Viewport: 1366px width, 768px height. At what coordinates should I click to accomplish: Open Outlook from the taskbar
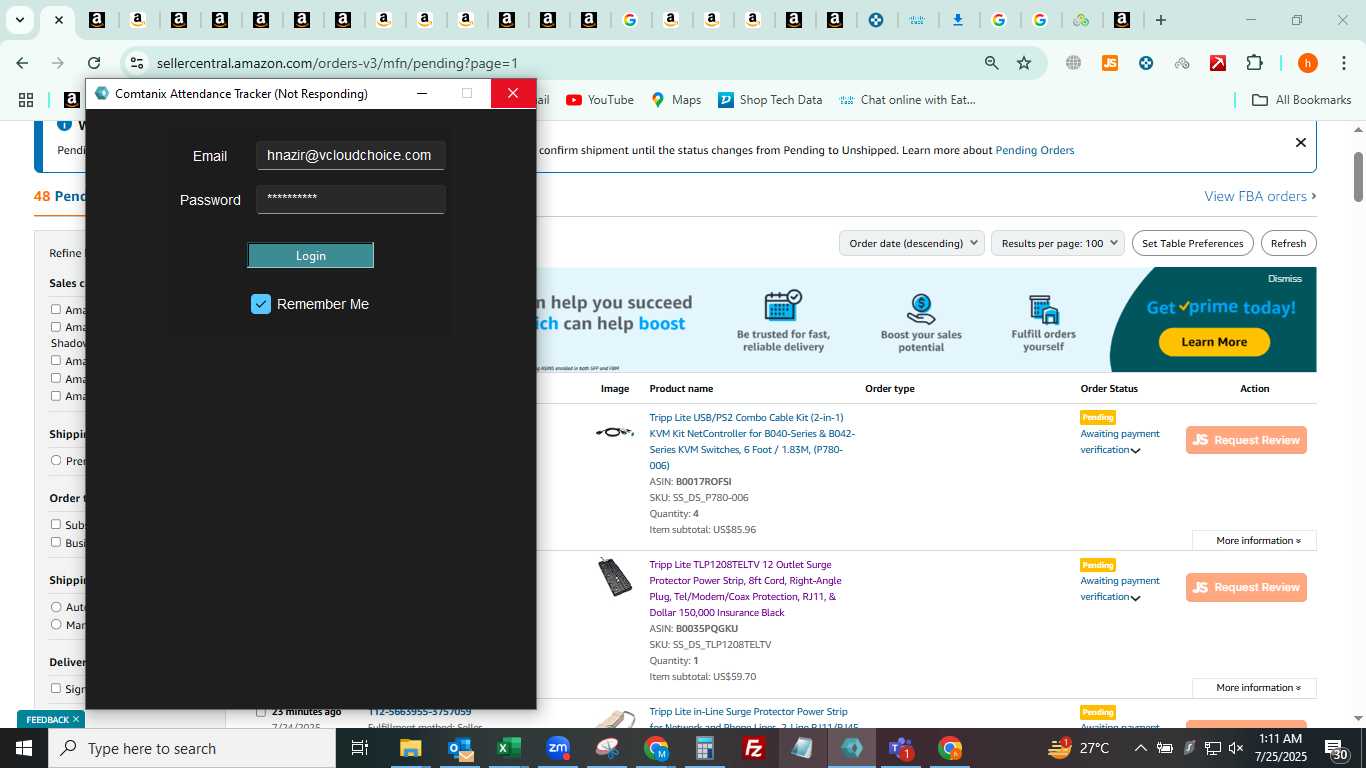(x=460, y=748)
